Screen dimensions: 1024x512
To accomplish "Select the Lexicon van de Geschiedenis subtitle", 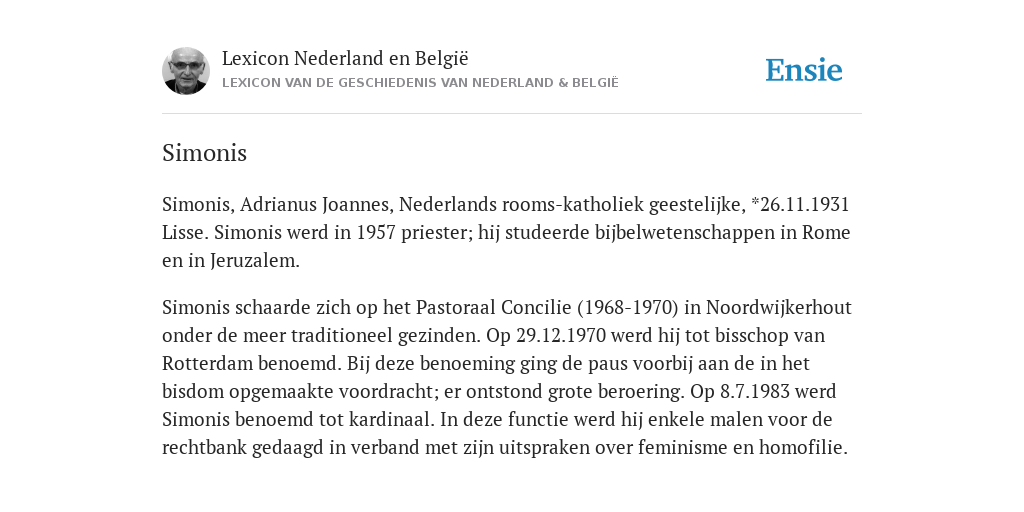I will (x=420, y=83).
